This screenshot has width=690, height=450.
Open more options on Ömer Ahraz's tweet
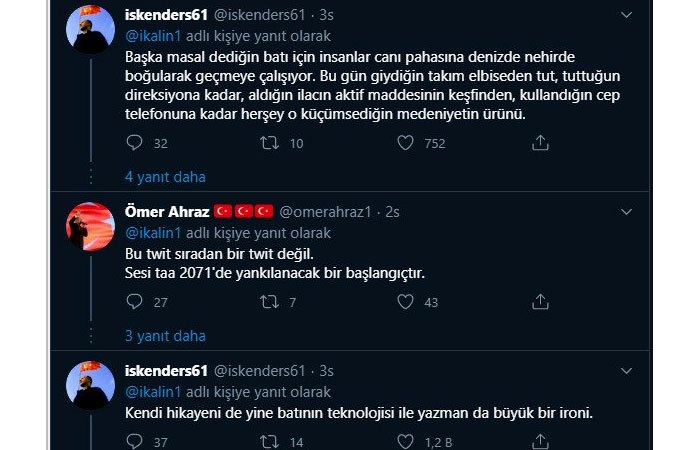click(x=626, y=212)
